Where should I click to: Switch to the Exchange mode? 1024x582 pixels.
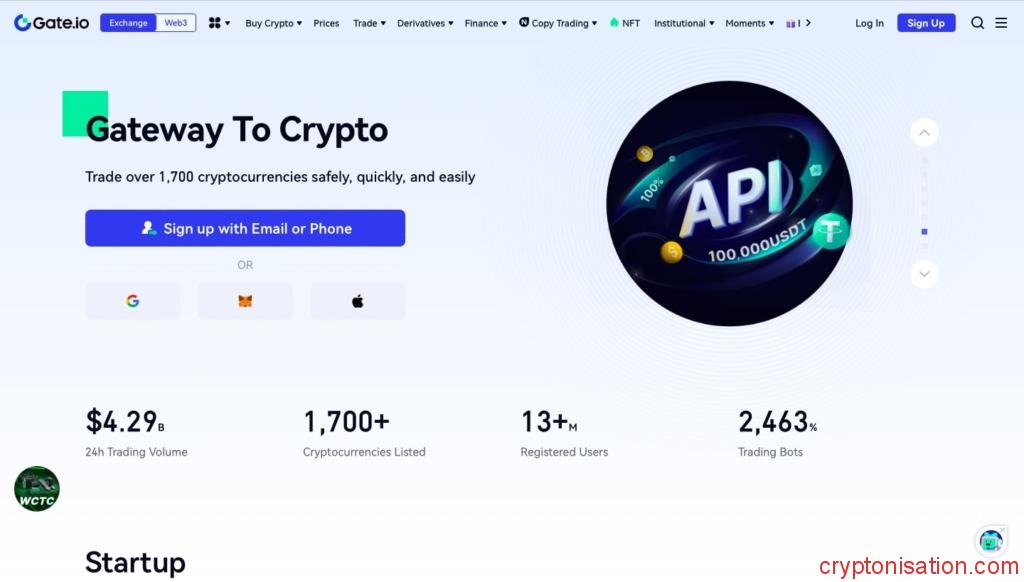pyautogui.click(x=128, y=23)
